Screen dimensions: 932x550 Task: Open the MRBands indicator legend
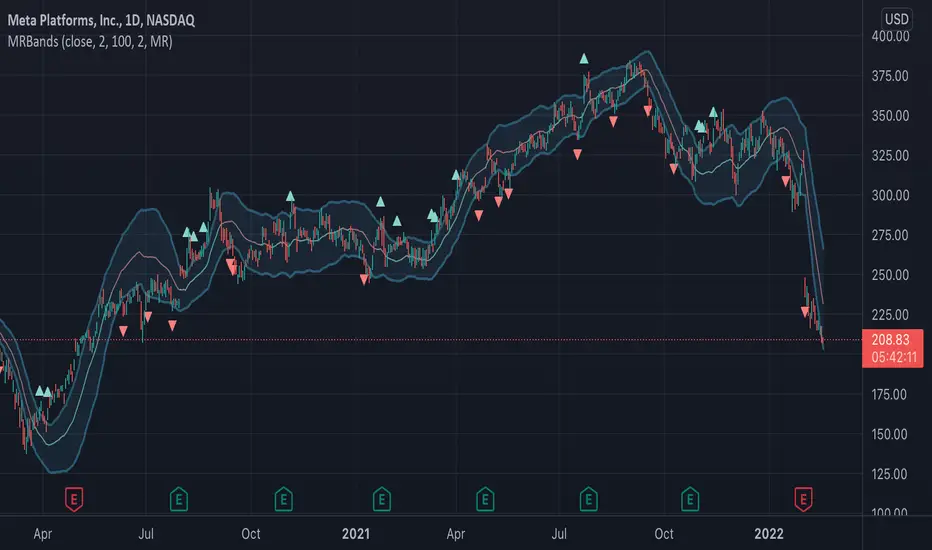[x=90, y=42]
